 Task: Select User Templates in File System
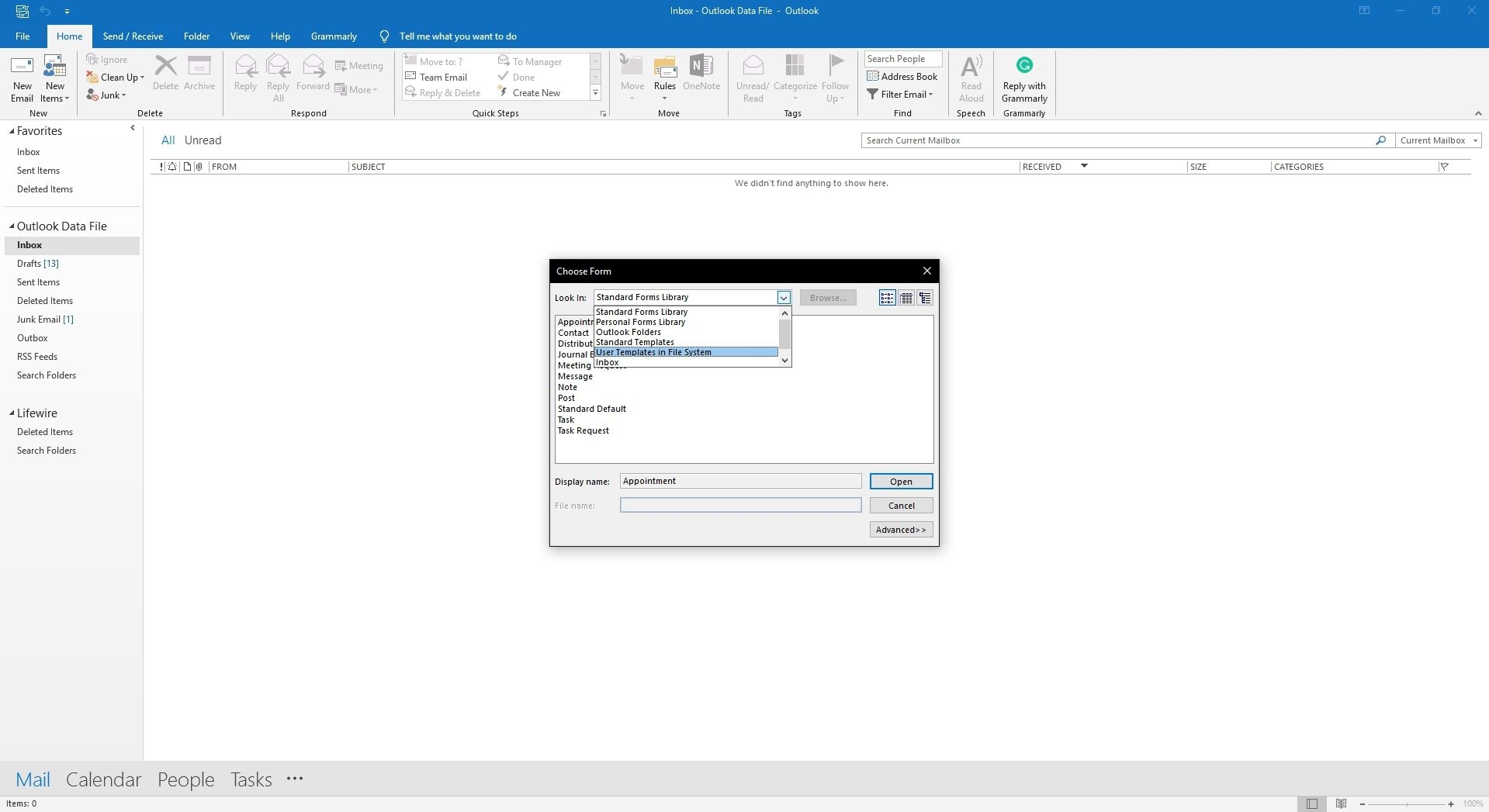[686, 352]
